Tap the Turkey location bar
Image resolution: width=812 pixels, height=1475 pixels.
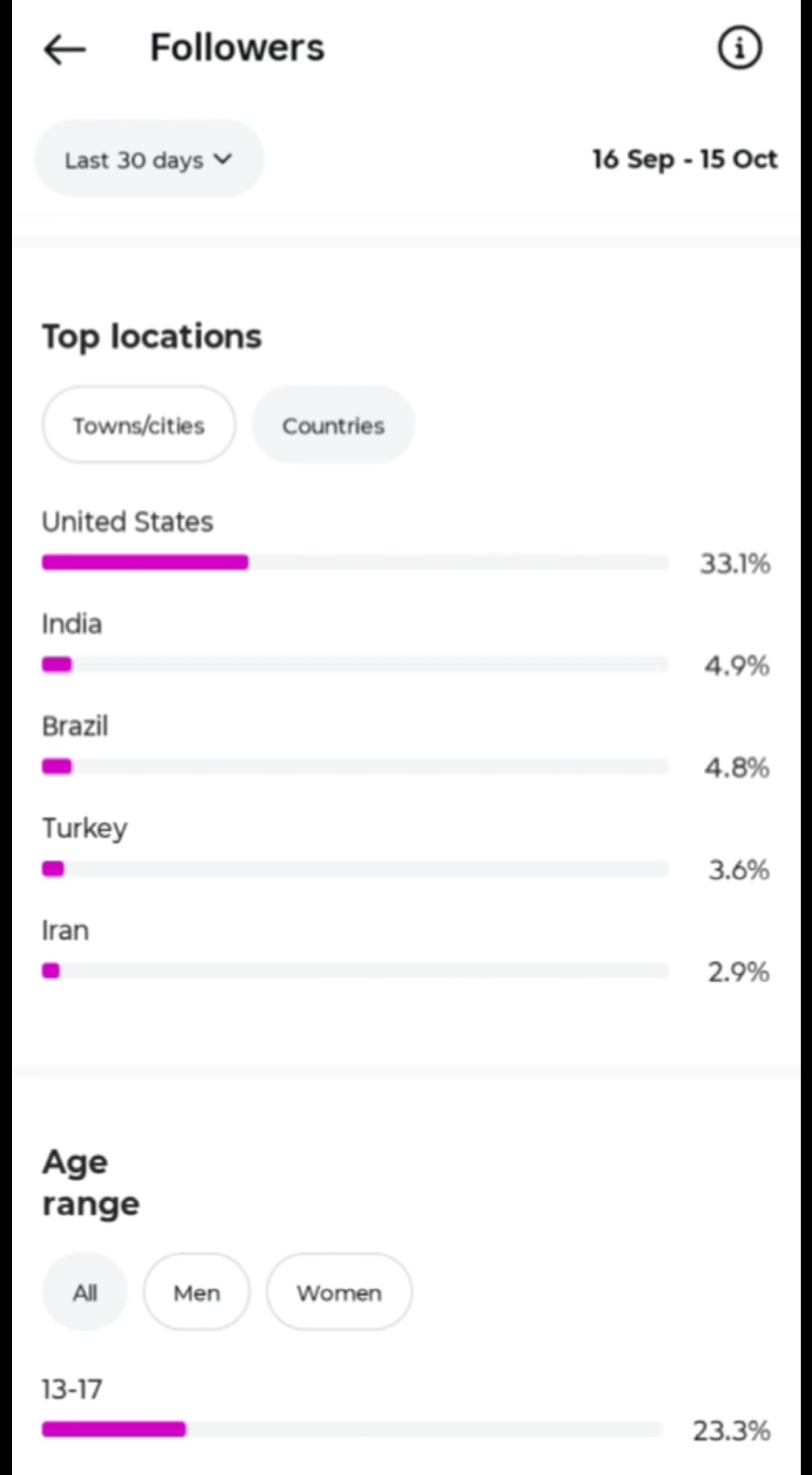click(355, 870)
